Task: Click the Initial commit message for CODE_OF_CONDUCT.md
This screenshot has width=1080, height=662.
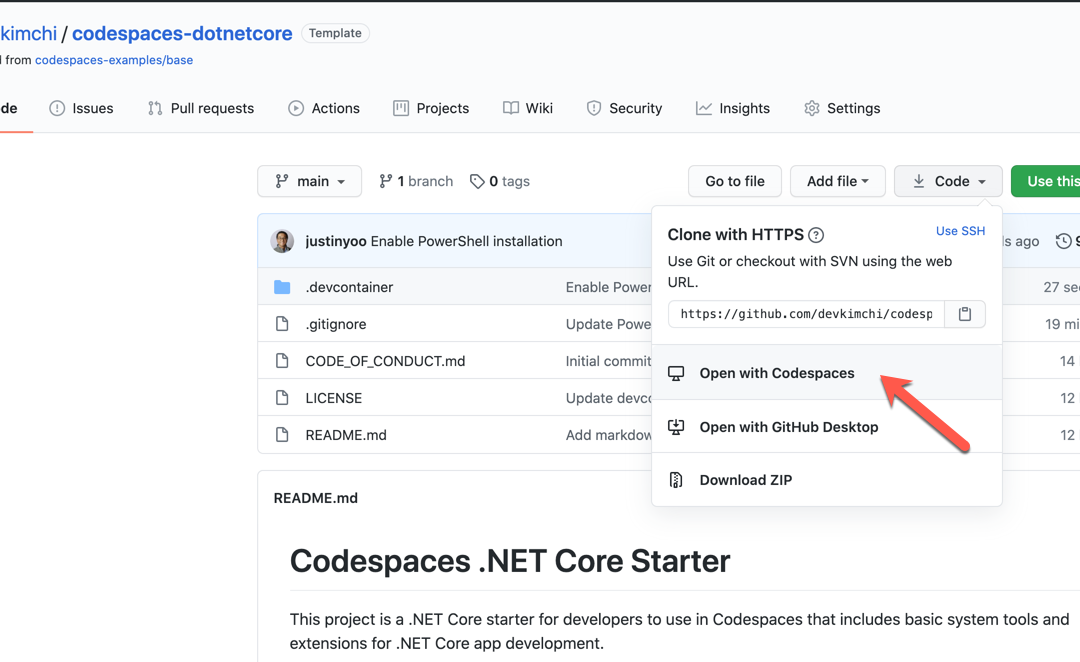Action: tap(608, 361)
